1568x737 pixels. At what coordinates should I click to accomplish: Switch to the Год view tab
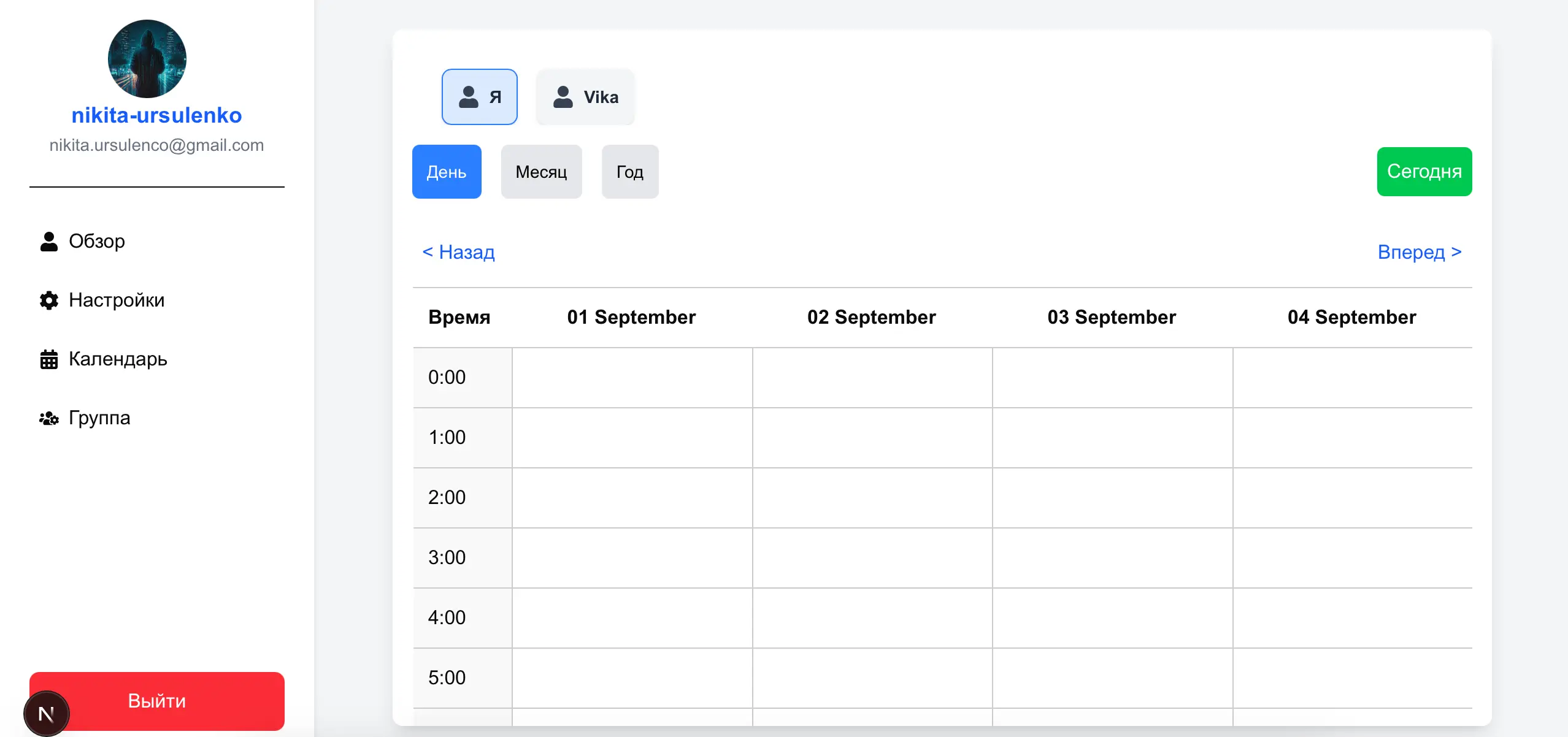coord(629,172)
